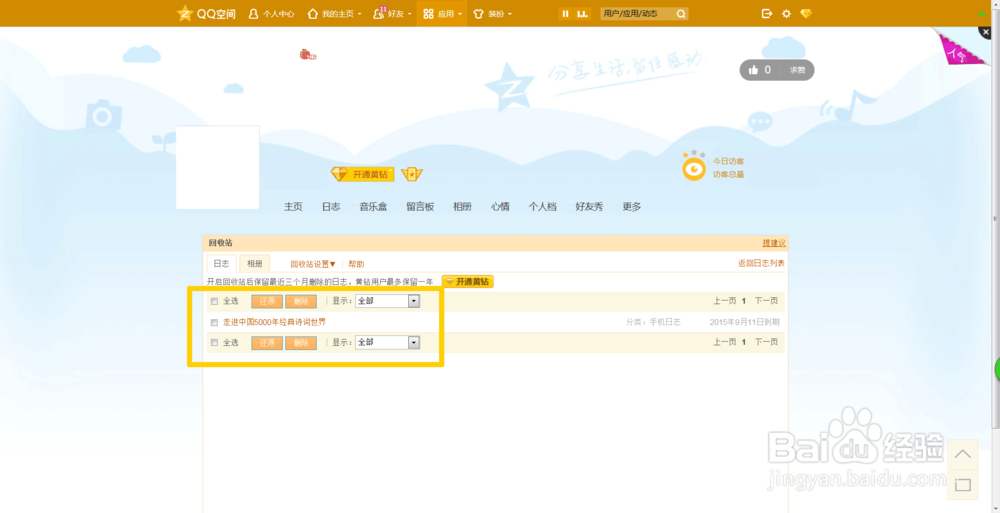
Task: Open 个人中心 in top bar
Action: point(272,13)
